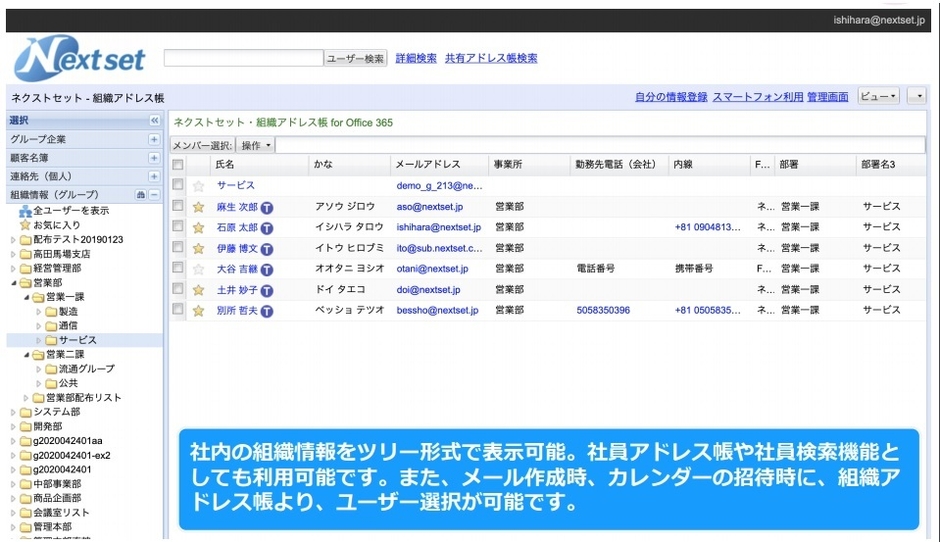Collapse the 営業二課 folder node

tap(26, 355)
